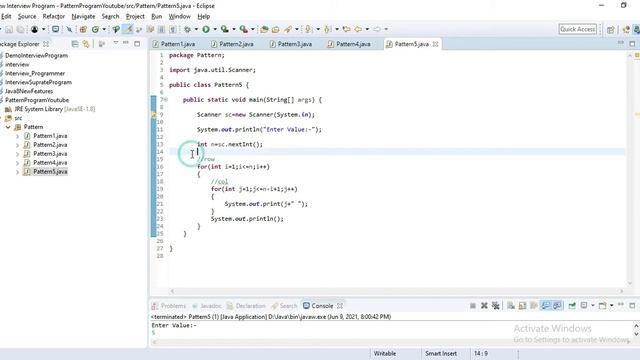
Task: Click the editor vertical scrollbar
Action: [630, 169]
